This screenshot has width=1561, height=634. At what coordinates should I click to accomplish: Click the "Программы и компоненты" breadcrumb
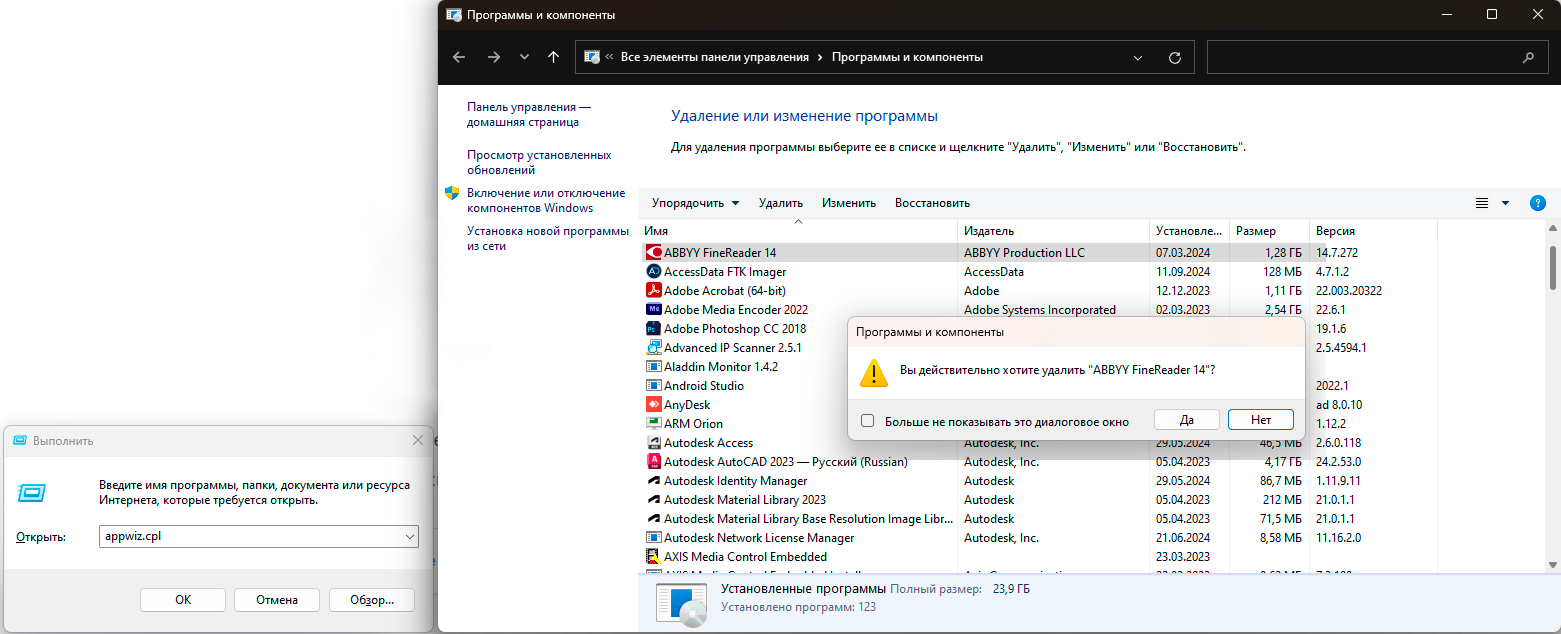coord(907,57)
